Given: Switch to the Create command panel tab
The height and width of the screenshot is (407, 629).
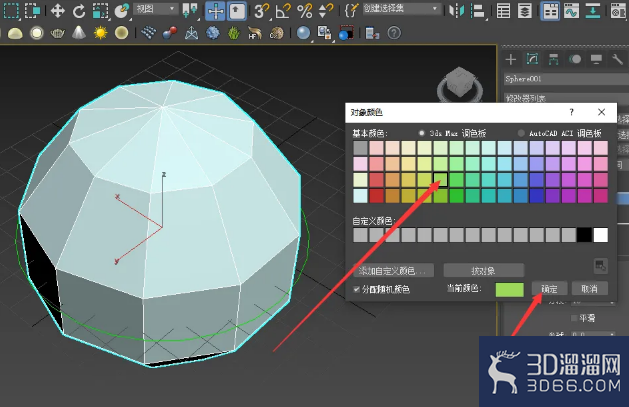Looking at the screenshot, I should (511, 59).
